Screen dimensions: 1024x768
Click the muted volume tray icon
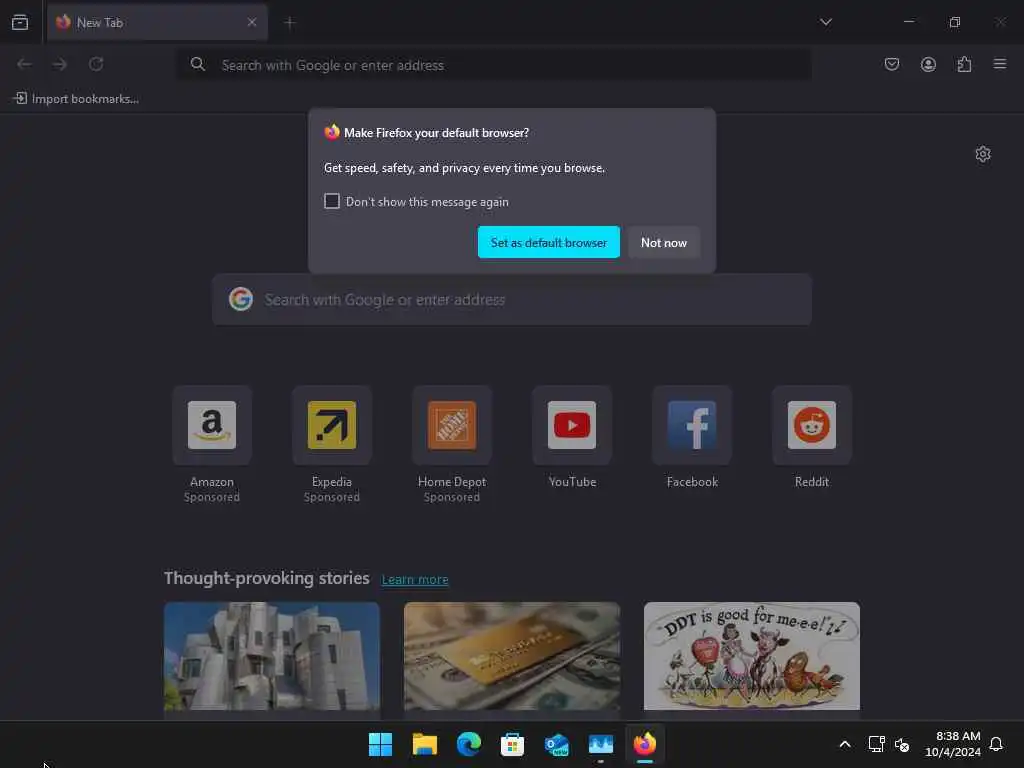tap(902, 744)
